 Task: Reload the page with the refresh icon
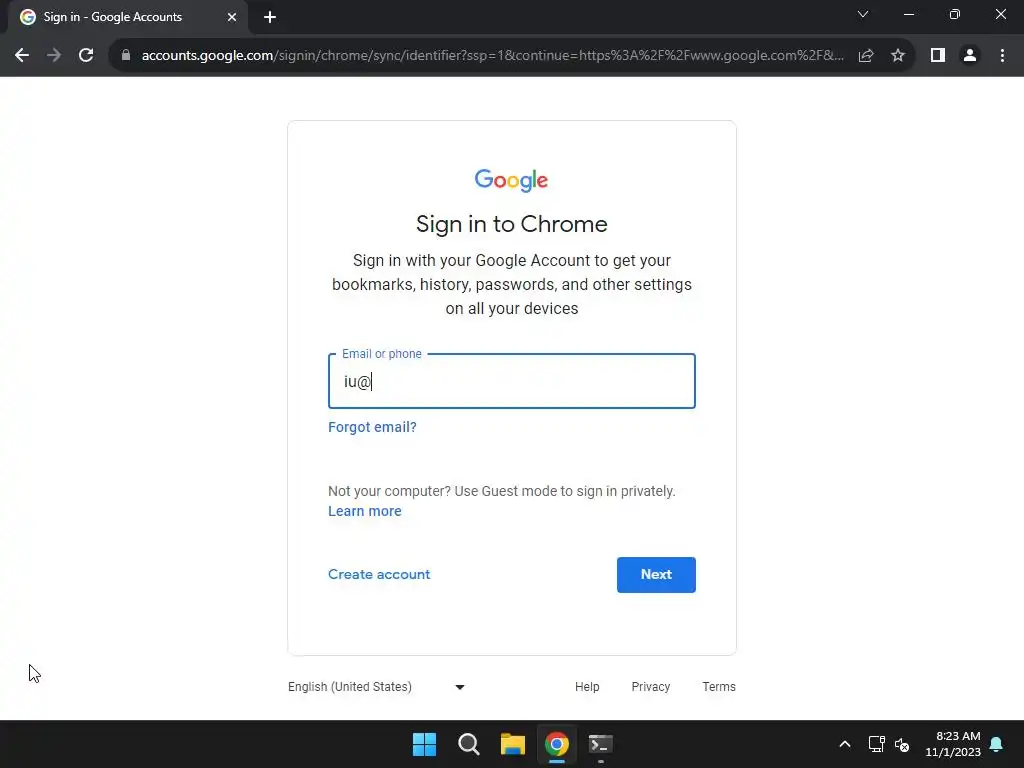point(86,56)
